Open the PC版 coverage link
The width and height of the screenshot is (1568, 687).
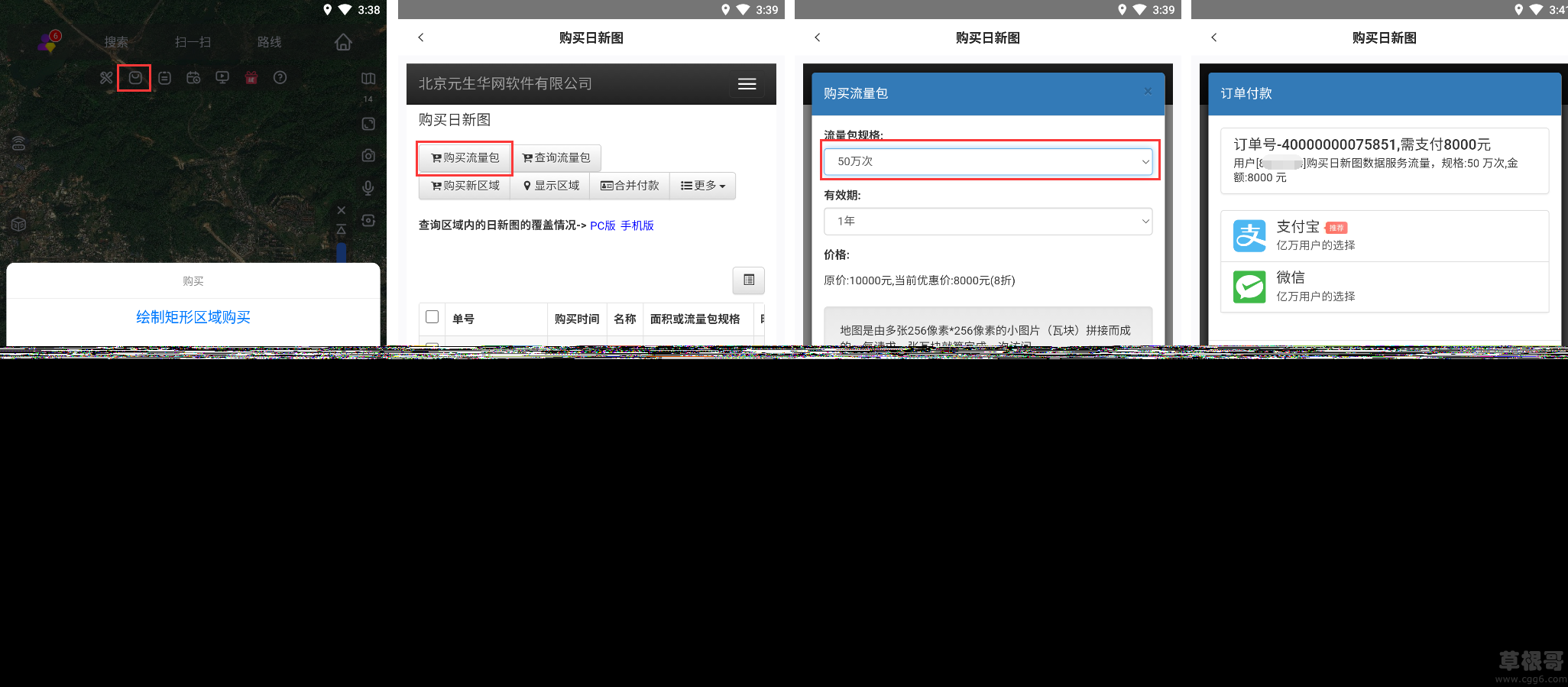602,225
